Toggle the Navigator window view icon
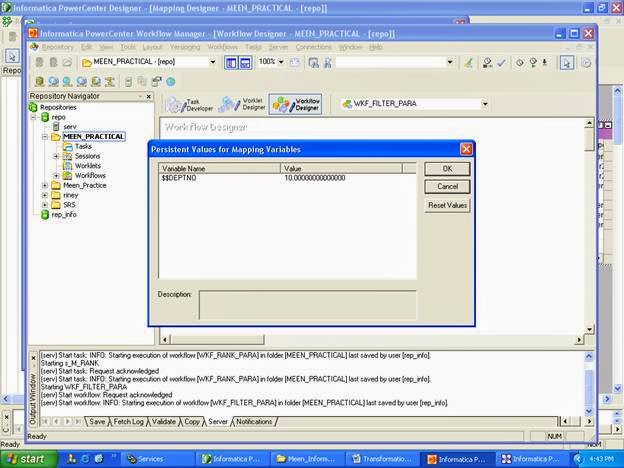 (231, 63)
